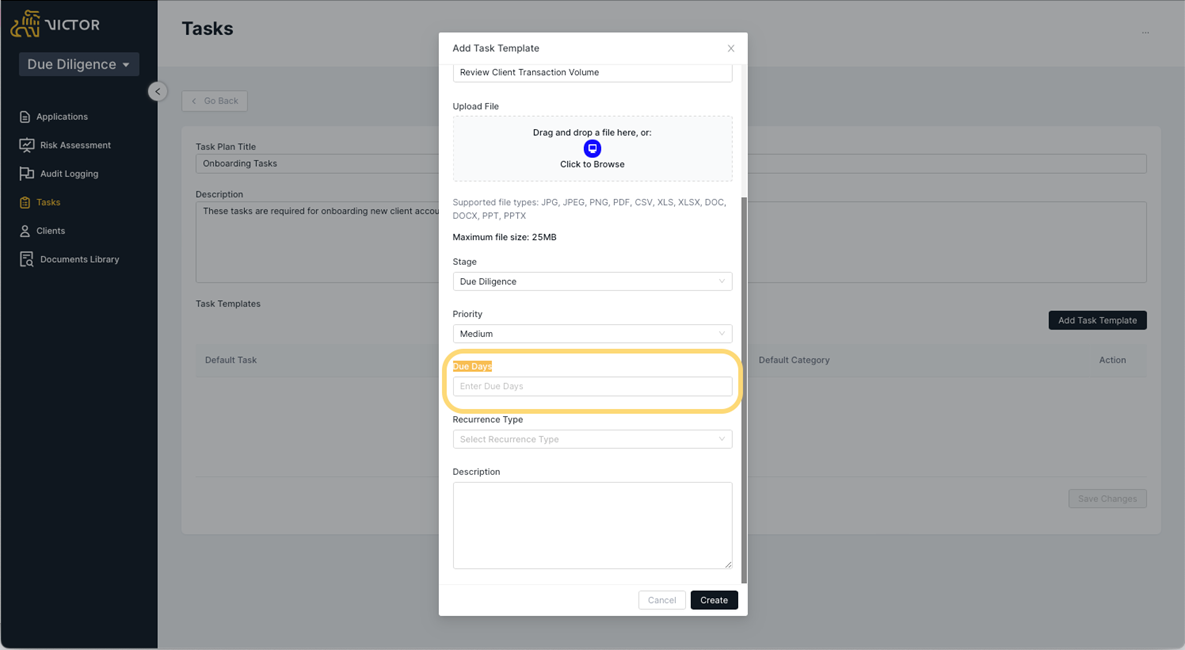Expand the Priority dropdown

(592, 333)
